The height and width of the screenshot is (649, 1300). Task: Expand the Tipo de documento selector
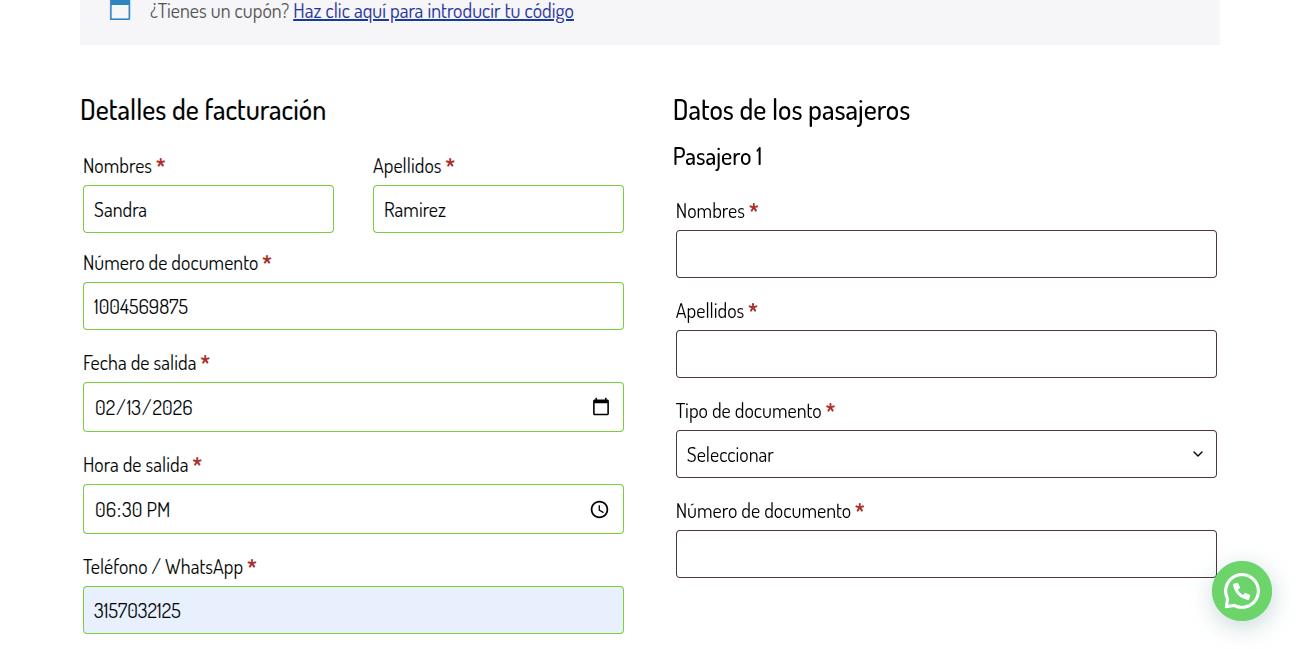(x=946, y=454)
